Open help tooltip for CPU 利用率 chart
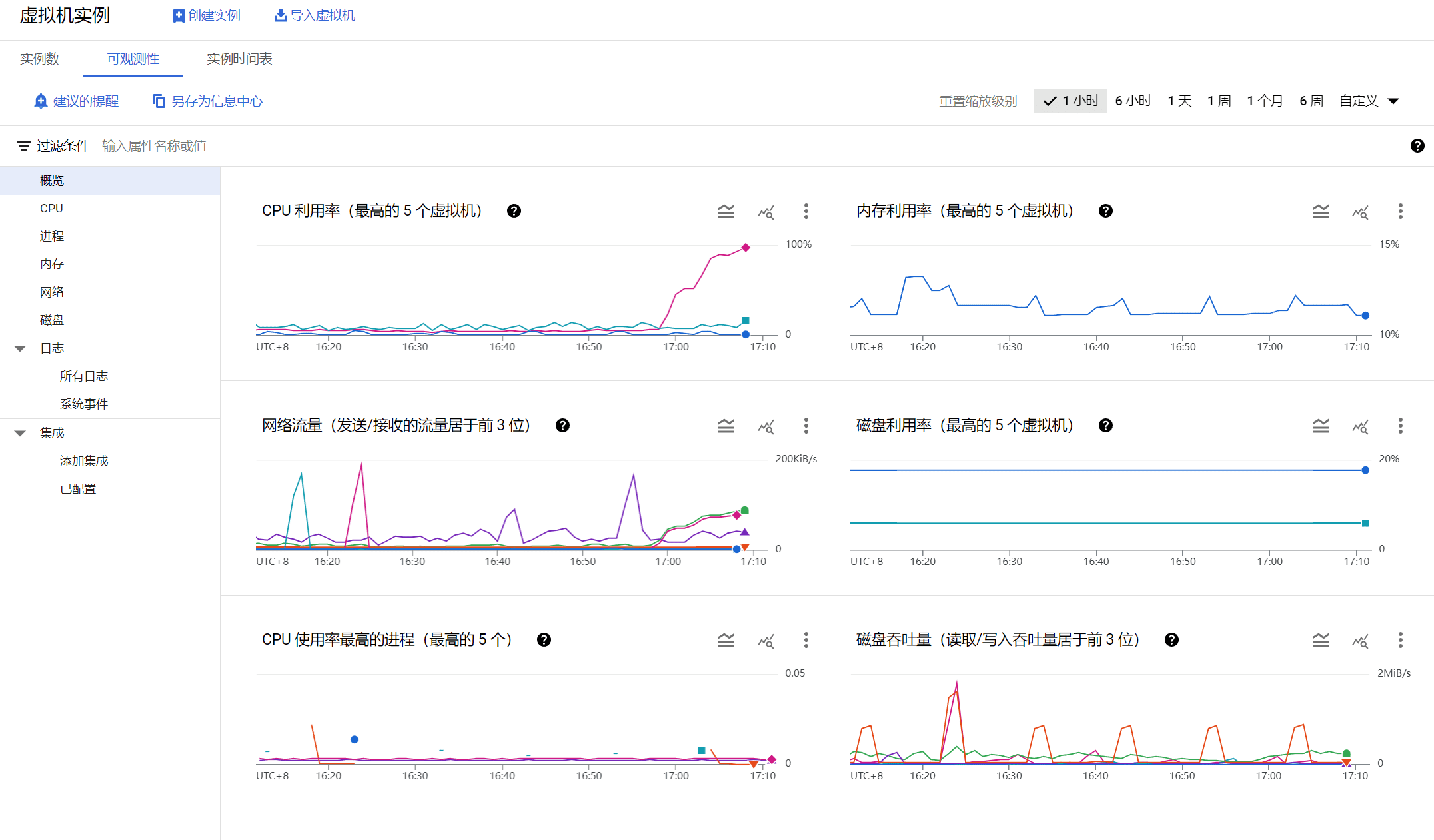Viewport: 1434px width, 840px height. click(x=513, y=210)
